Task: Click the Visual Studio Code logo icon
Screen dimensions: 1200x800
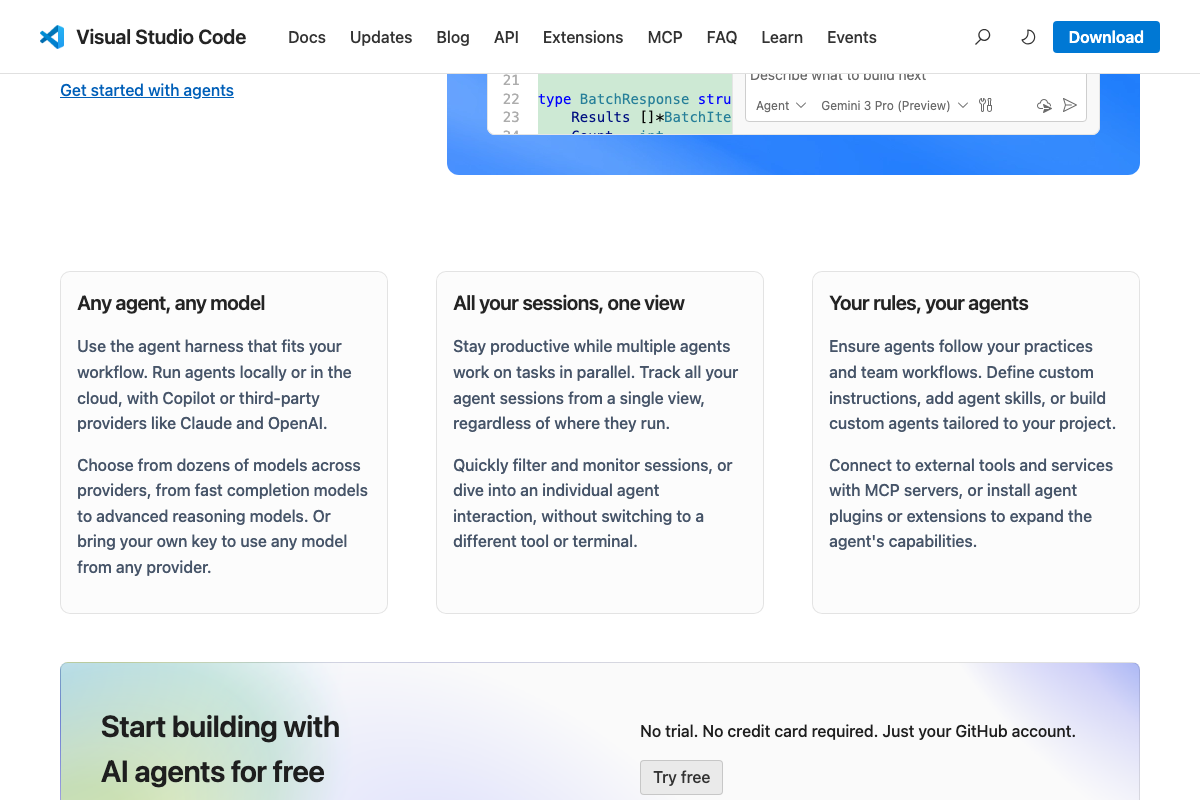Action: (x=51, y=37)
